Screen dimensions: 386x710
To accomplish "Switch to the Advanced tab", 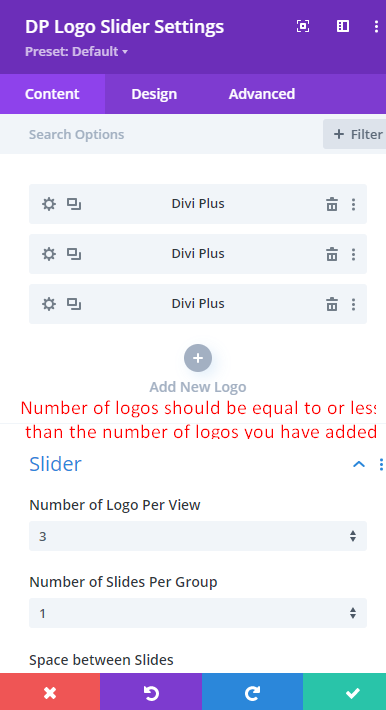I will pos(262,94).
